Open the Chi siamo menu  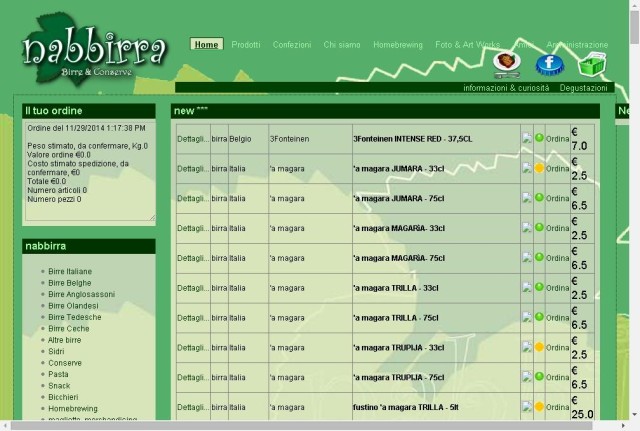(x=342, y=44)
